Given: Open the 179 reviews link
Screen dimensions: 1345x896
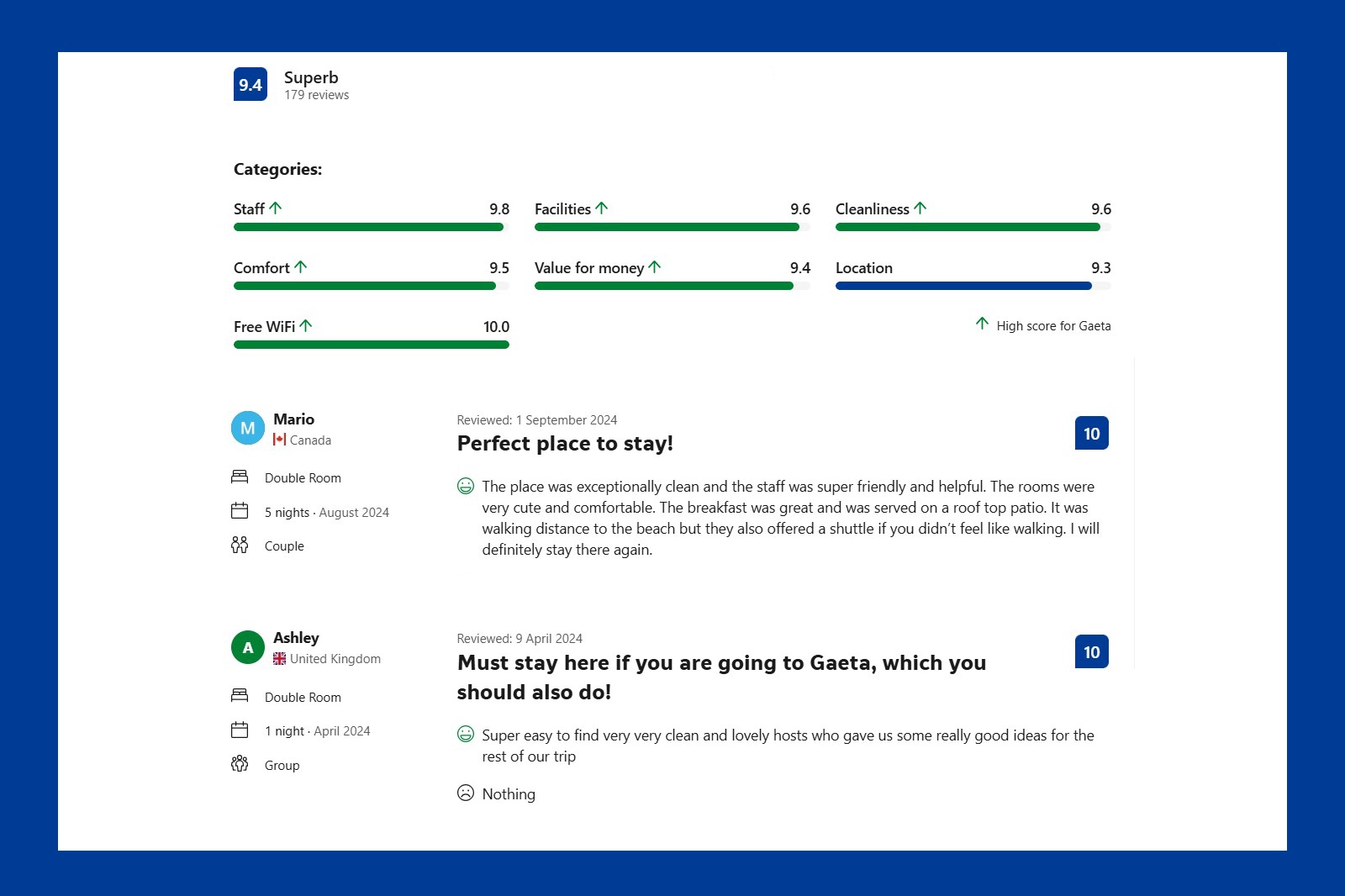Looking at the screenshot, I should (317, 95).
